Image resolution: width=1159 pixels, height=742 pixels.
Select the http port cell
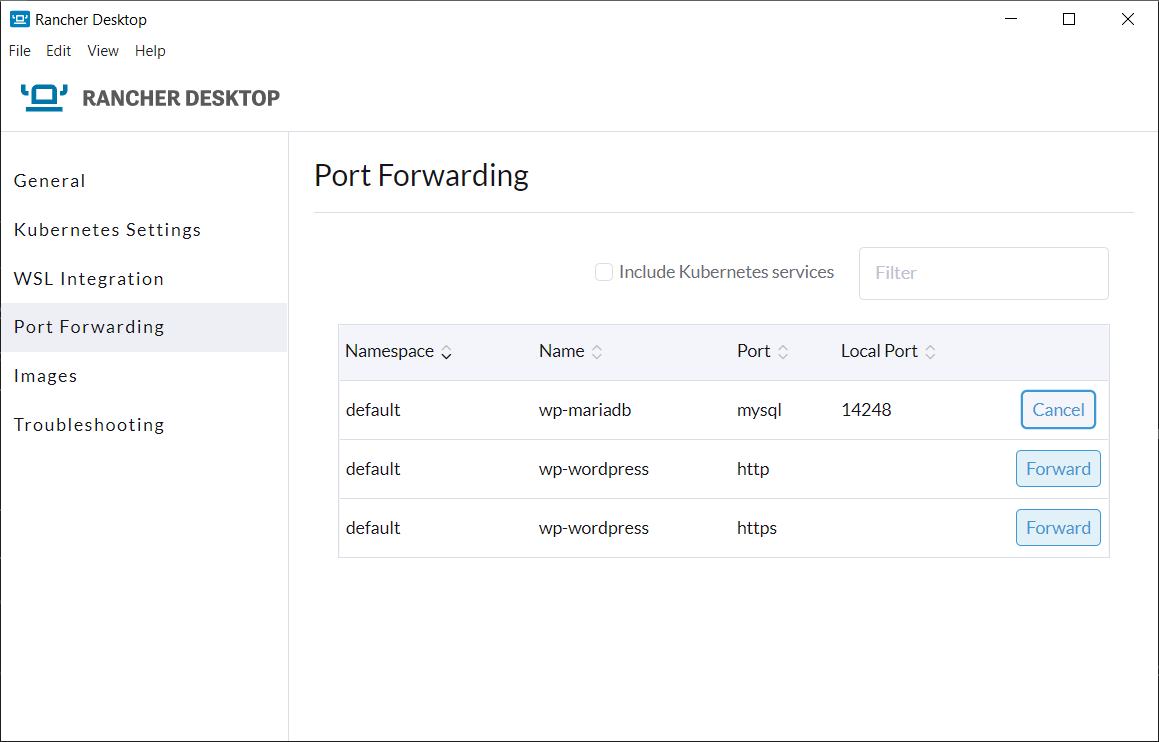[753, 469]
